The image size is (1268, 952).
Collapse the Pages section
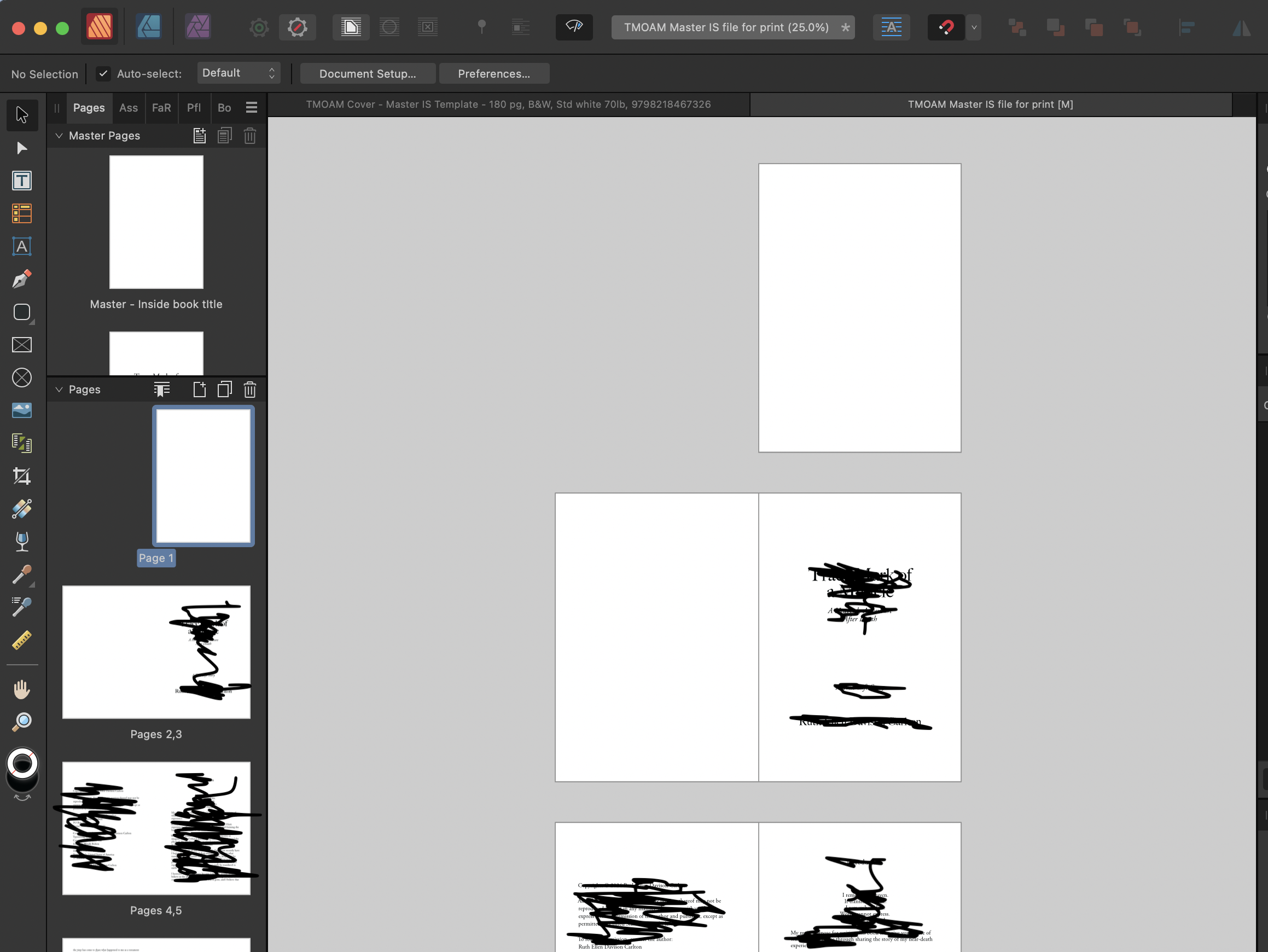click(59, 390)
